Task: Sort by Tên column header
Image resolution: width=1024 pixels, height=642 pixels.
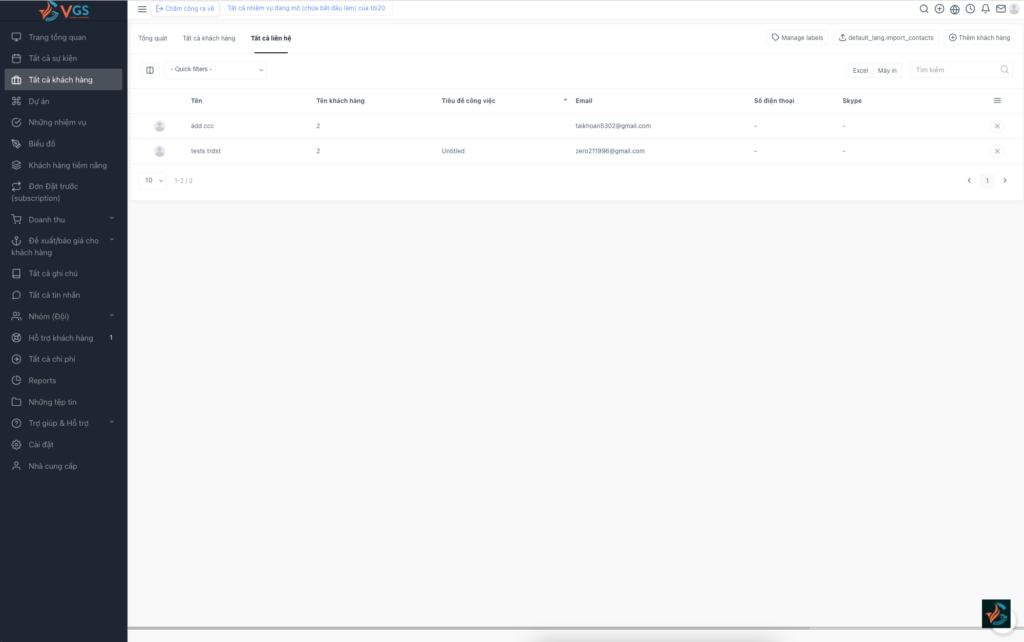Action: (x=197, y=101)
